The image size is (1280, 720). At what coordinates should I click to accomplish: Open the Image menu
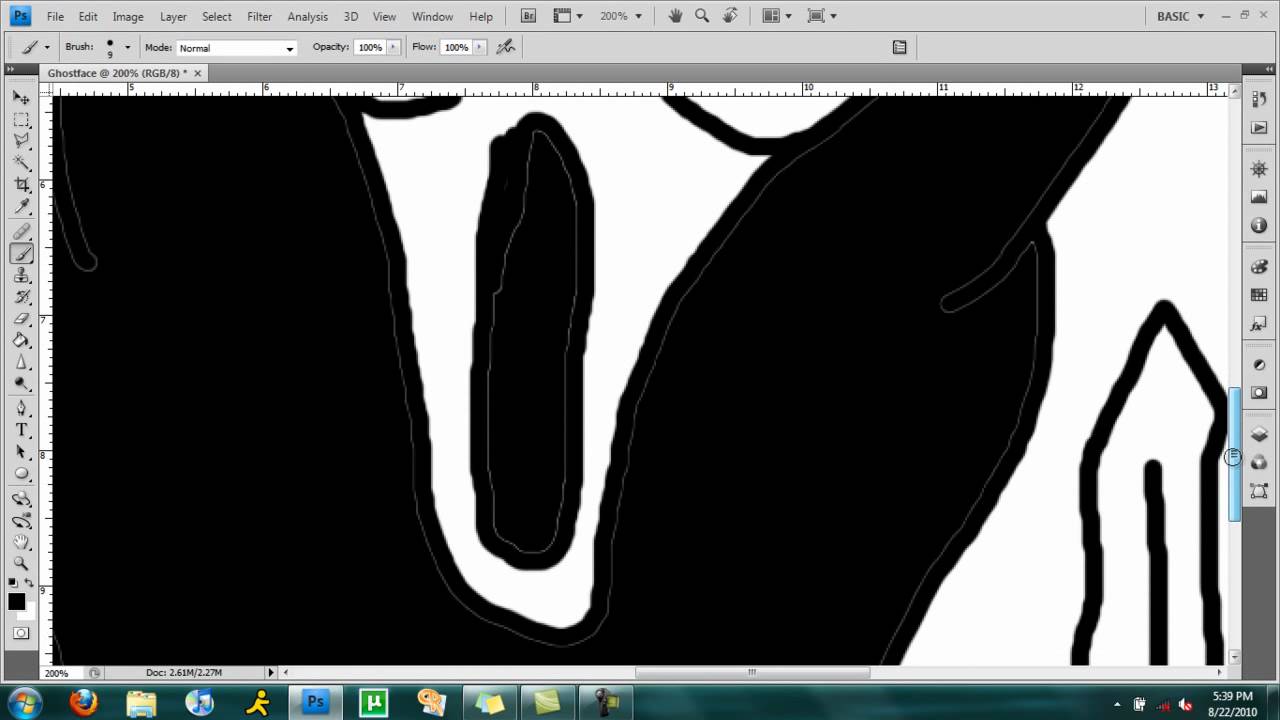click(x=127, y=17)
